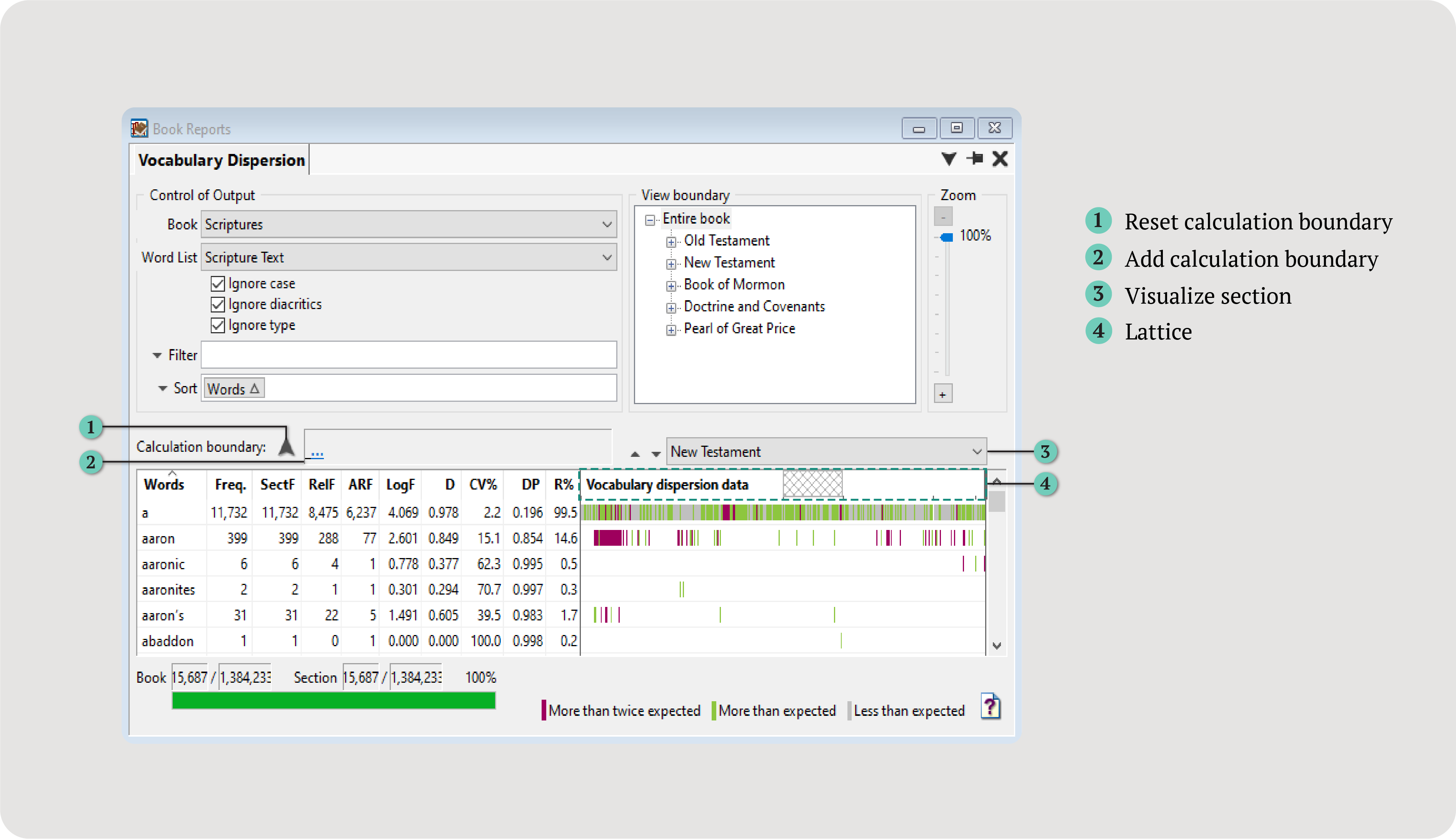
Task: Click the Freq. column header
Action: pyautogui.click(x=230, y=485)
